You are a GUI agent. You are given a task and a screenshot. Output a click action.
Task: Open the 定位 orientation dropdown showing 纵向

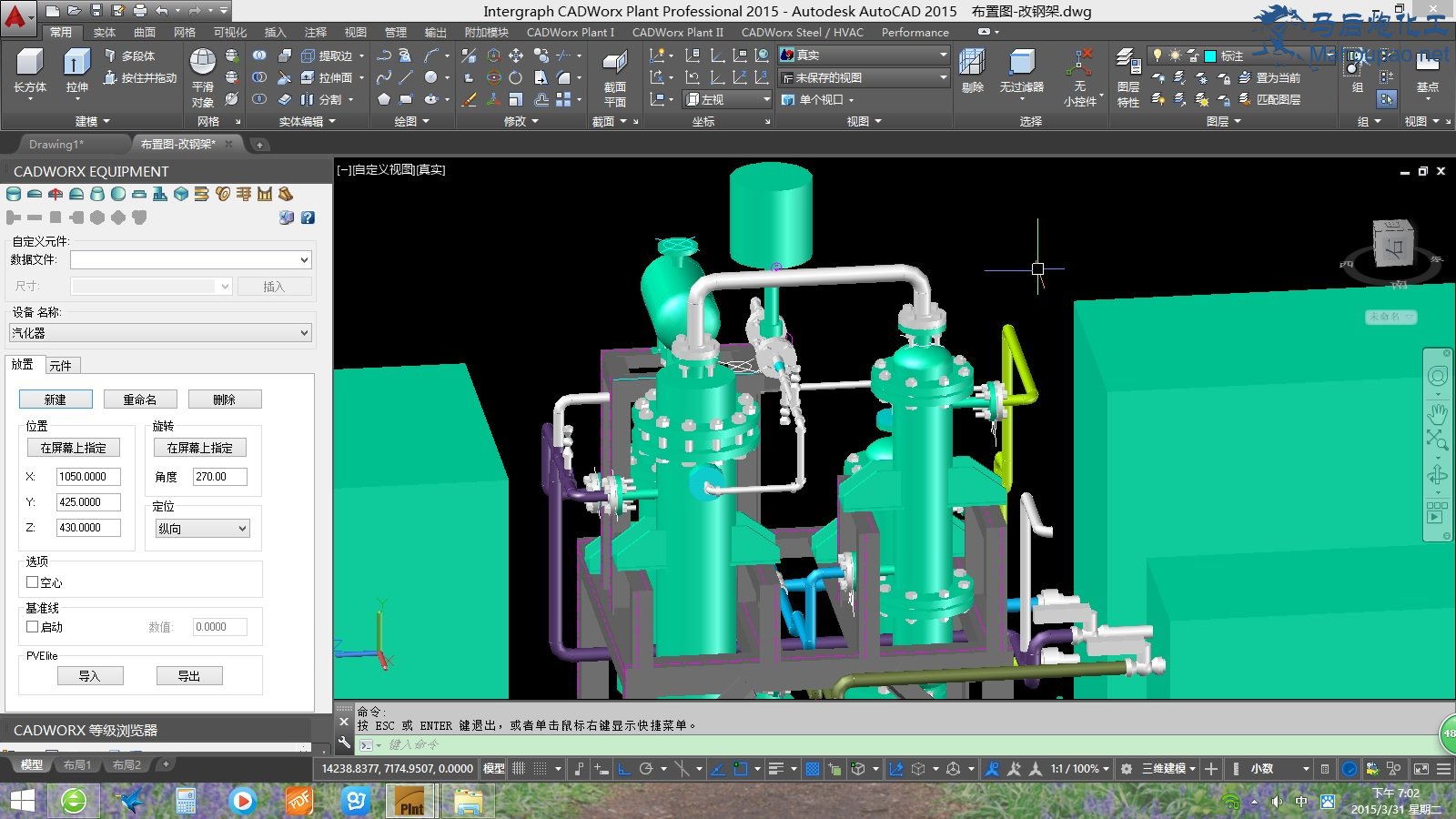tap(202, 529)
